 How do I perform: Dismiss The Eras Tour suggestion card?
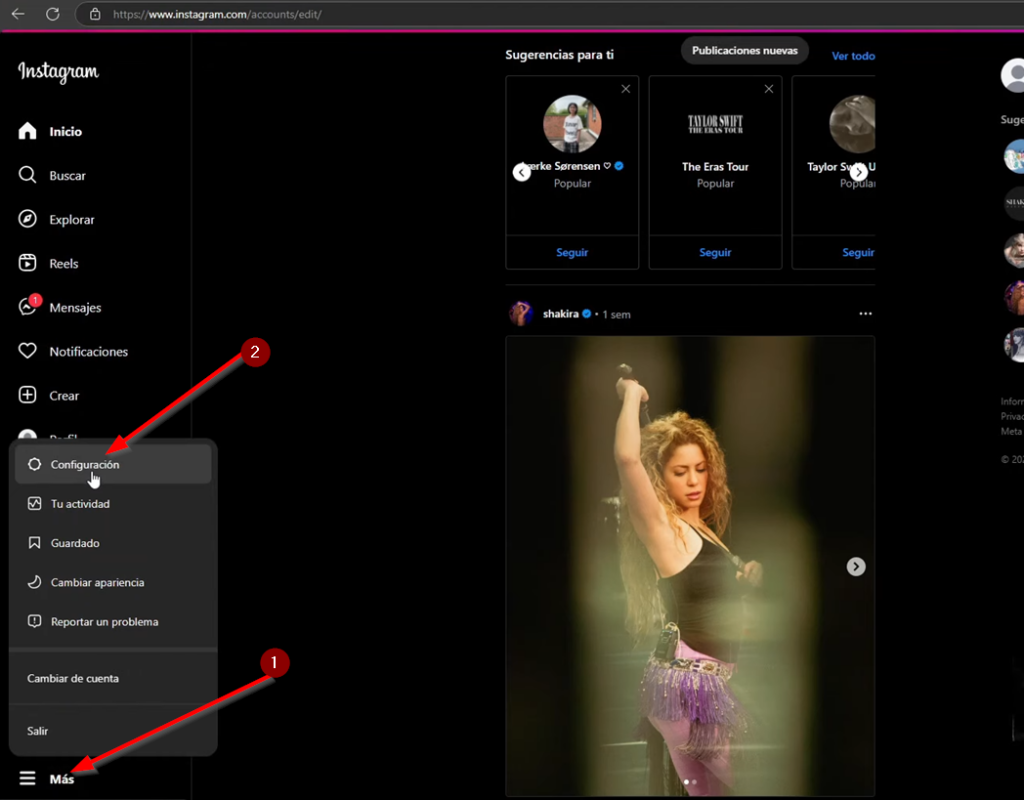(769, 89)
